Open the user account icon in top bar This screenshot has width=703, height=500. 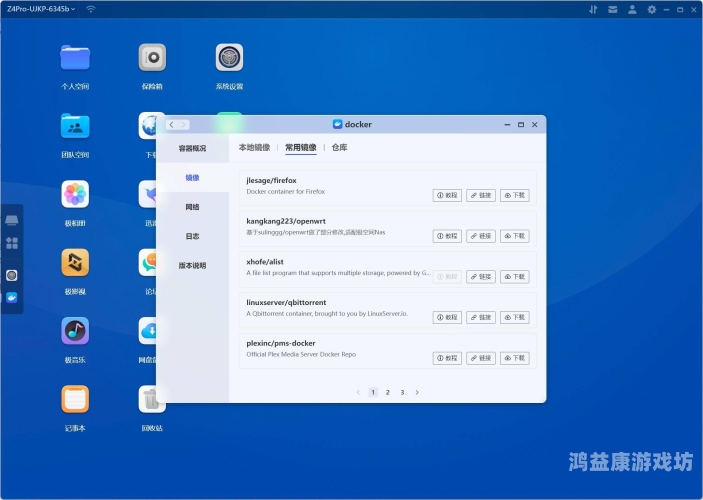(632, 9)
